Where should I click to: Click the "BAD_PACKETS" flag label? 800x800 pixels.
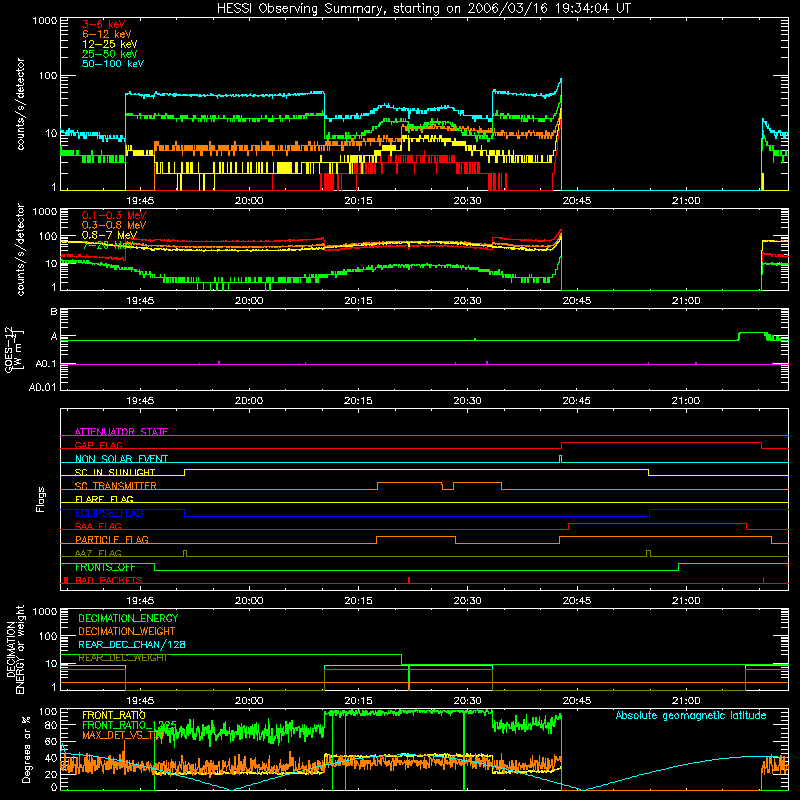pyautogui.click(x=109, y=580)
